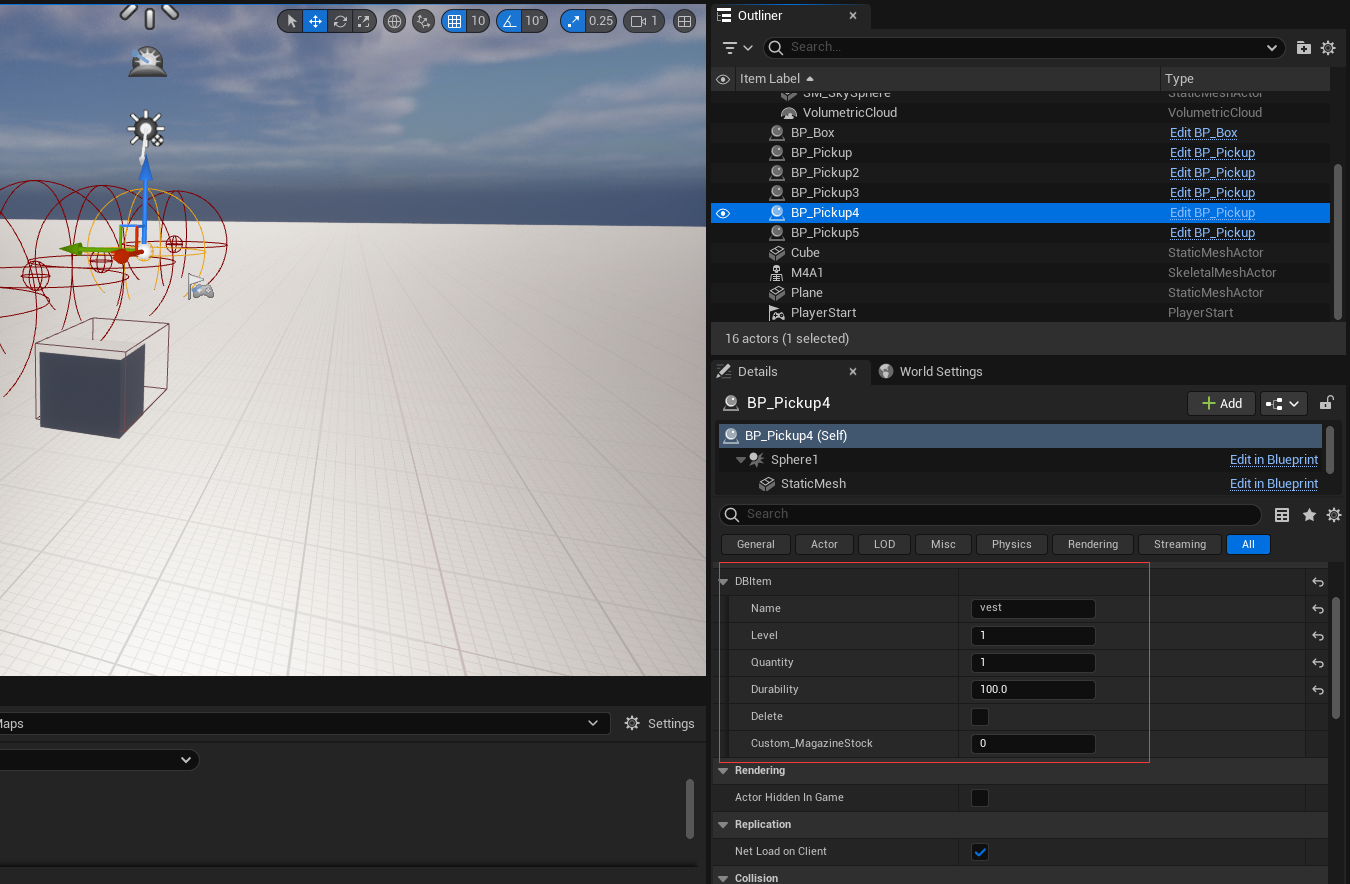Open camera speed setting
The image size is (1350, 884).
(x=642, y=21)
